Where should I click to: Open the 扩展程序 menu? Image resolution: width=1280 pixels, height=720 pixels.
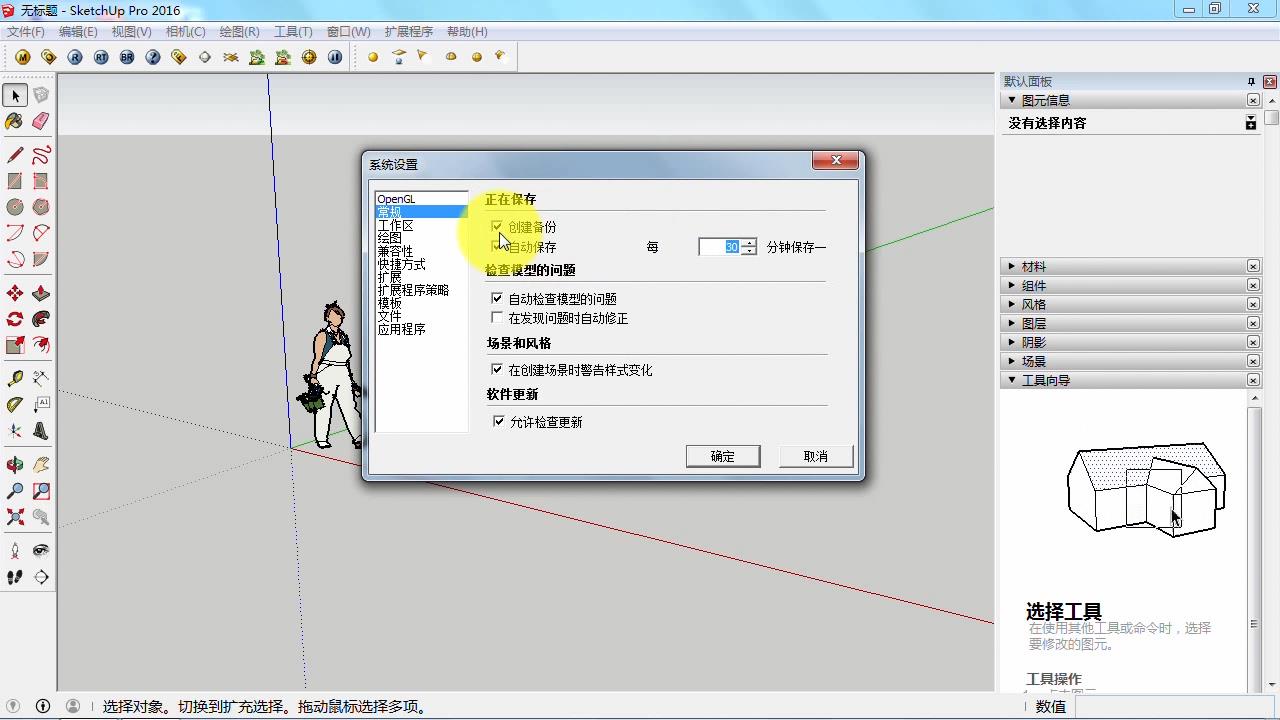pyautogui.click(x=408, y=32)
